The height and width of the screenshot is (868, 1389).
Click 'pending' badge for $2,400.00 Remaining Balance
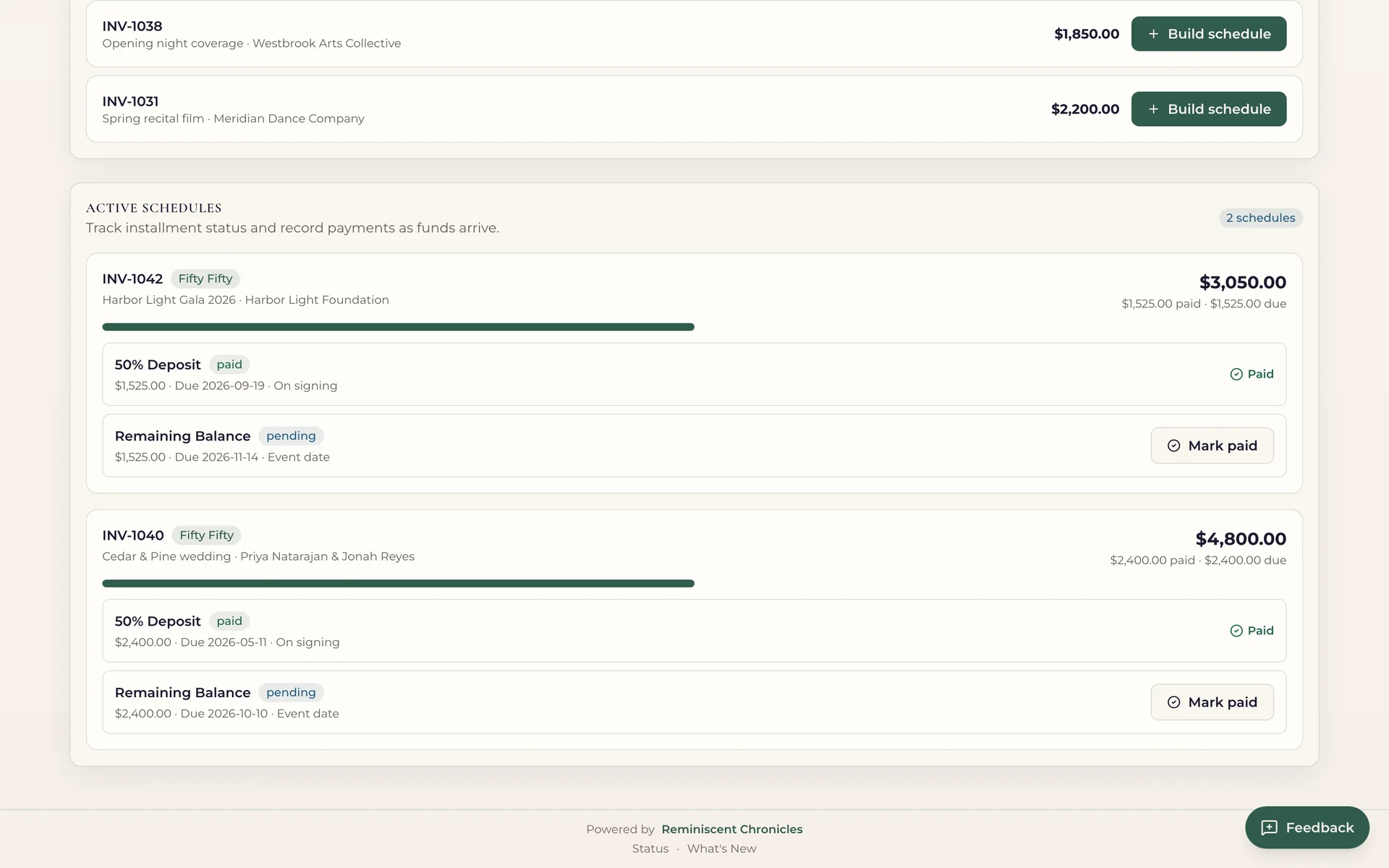tap(291, 692)
